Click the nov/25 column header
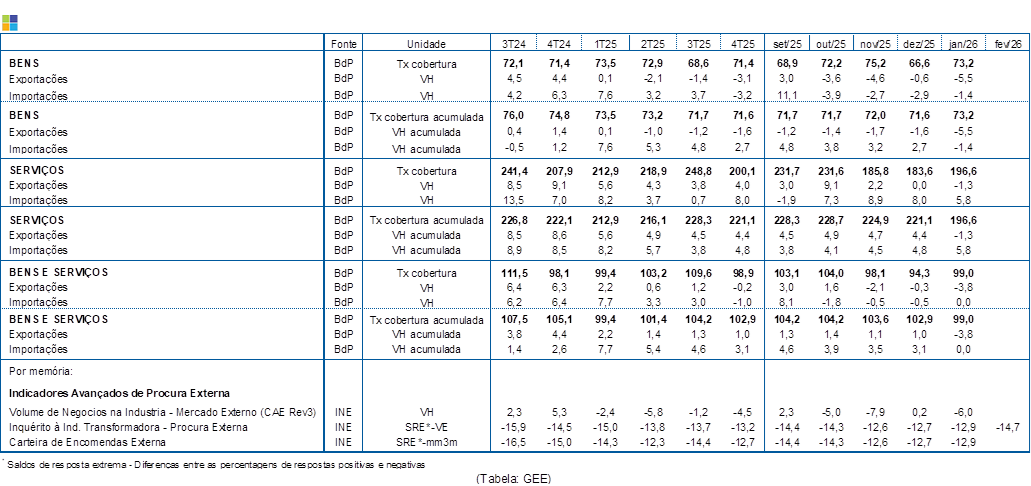Viewport: 1031px width, 486px height. [x=875, y=44]
